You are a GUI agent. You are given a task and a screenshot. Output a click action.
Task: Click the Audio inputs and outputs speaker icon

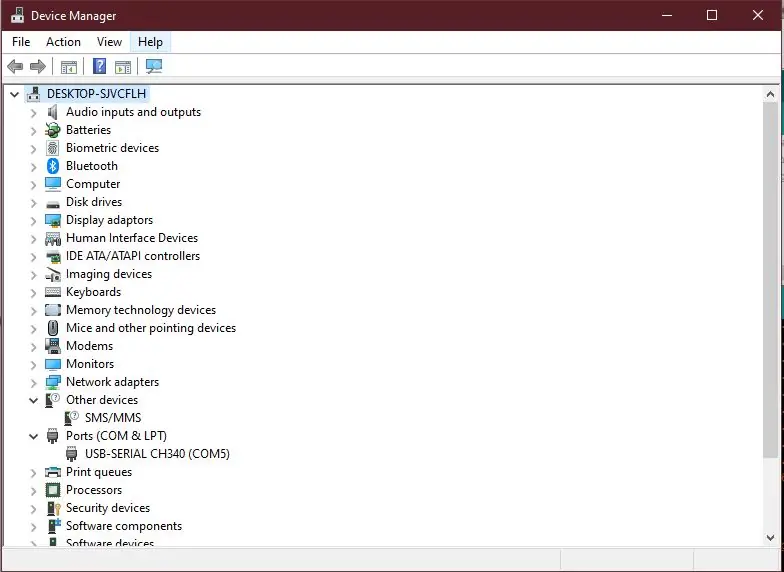[x=52, y=112]
